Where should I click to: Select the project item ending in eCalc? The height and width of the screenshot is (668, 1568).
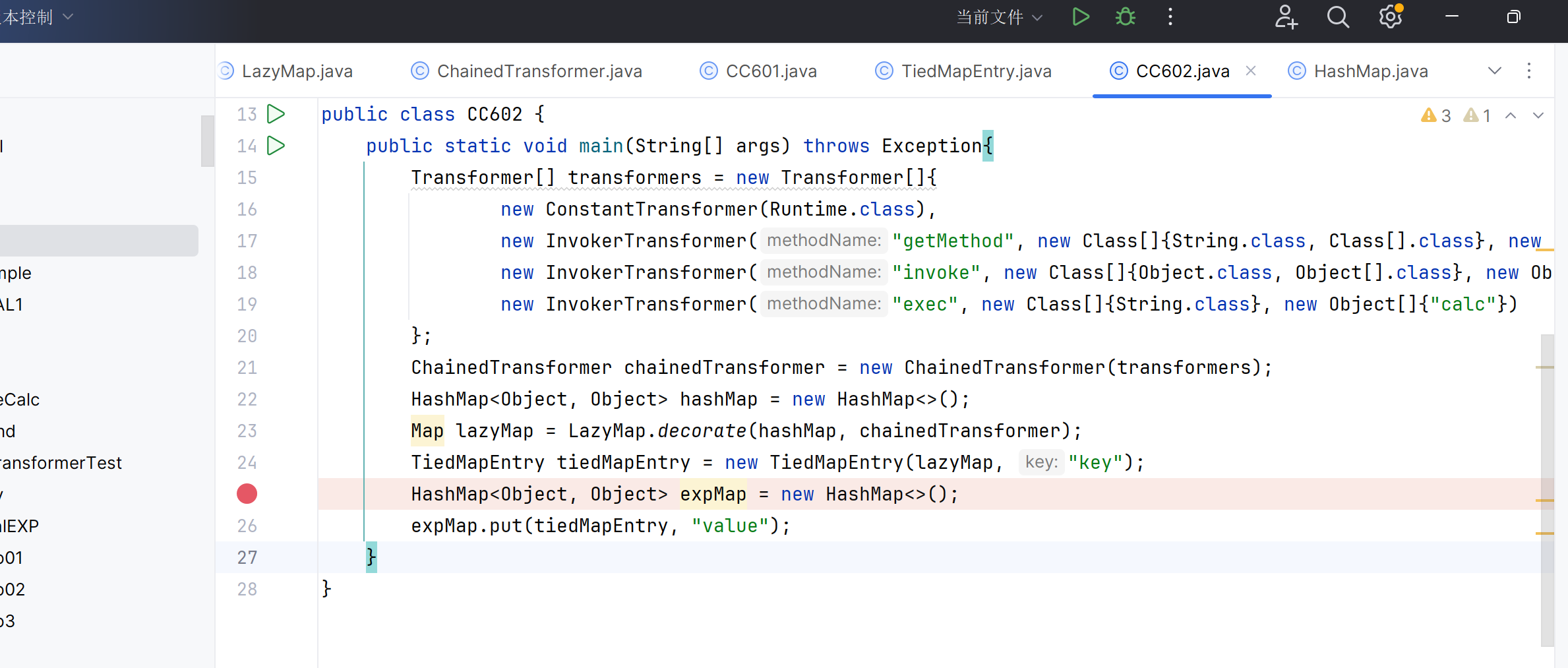20,400
